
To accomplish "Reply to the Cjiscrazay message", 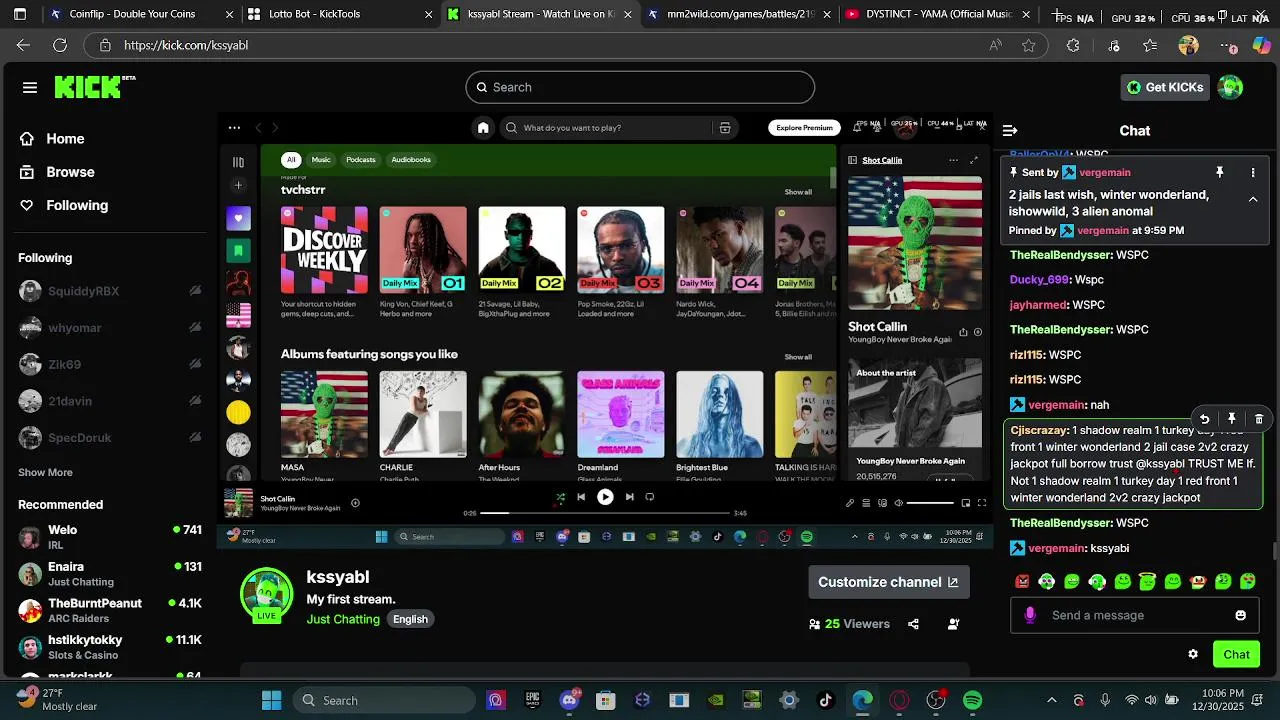I will 1205,419.
